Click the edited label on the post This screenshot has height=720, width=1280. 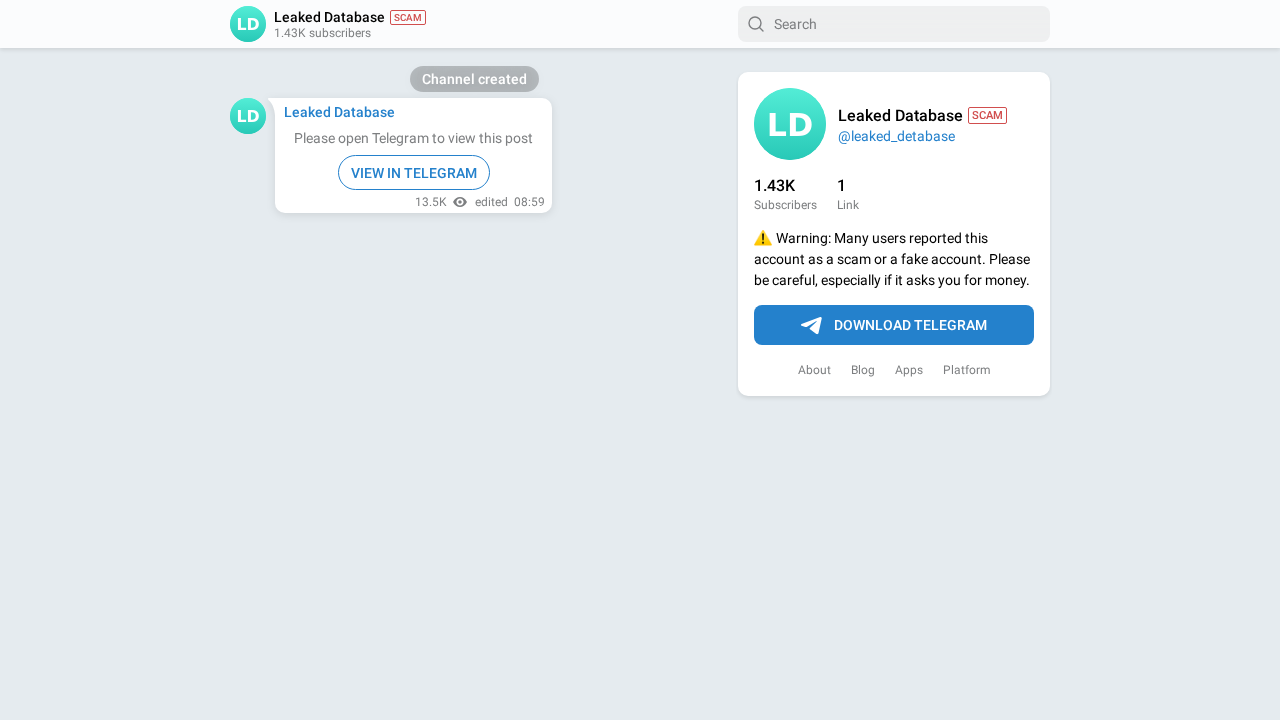[491, 202]
